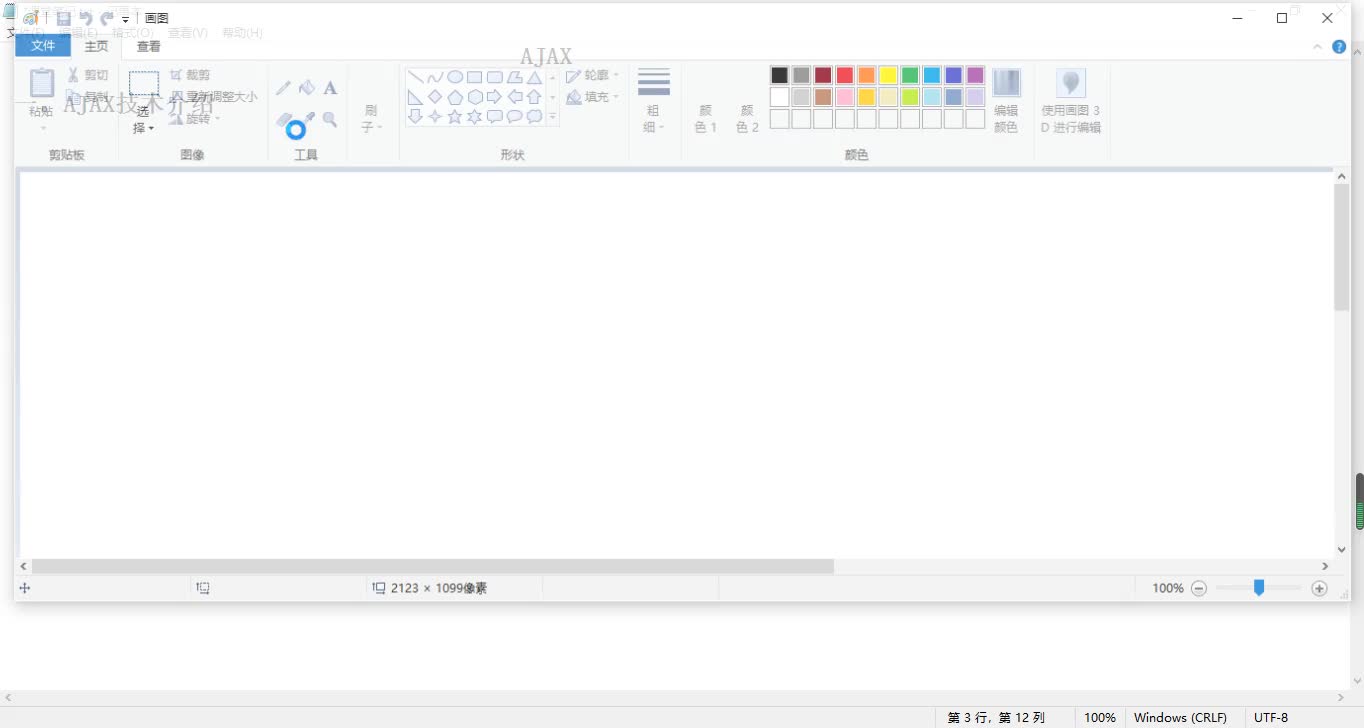Screen dimensions: 1364x728
Task: Click Paint's vertical scrollbar thumb
Action: click(1341, 247)
